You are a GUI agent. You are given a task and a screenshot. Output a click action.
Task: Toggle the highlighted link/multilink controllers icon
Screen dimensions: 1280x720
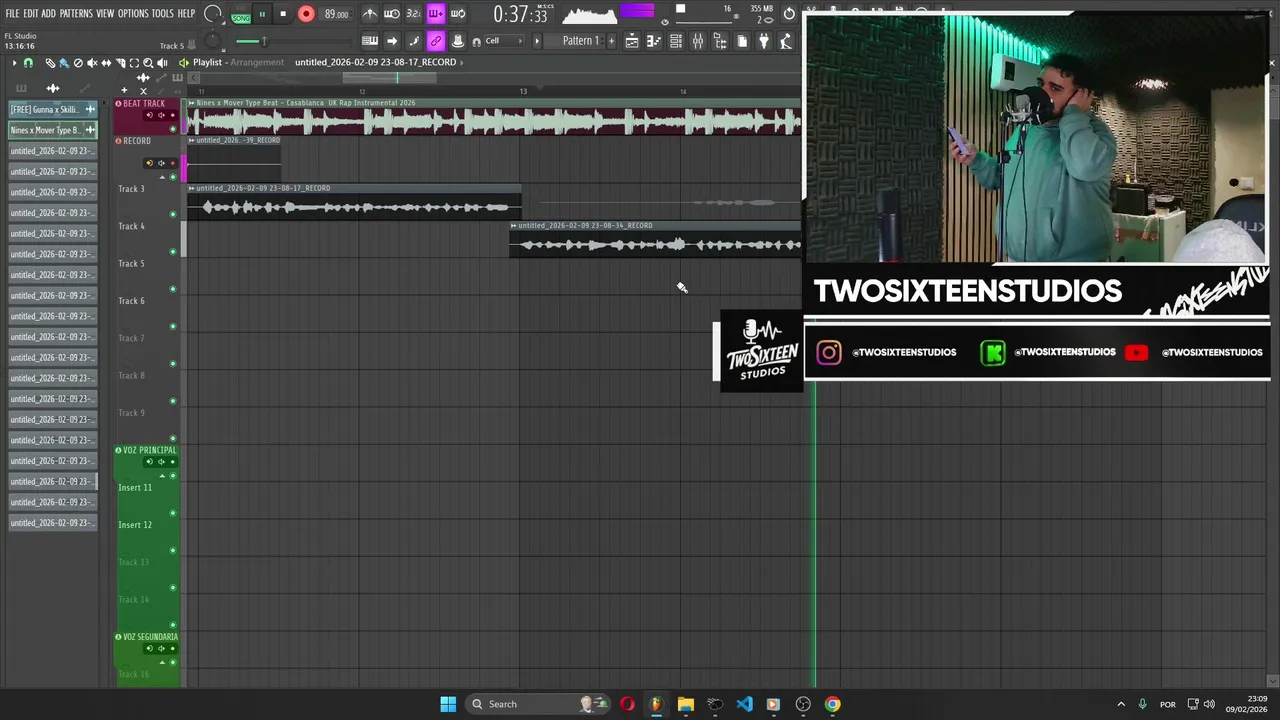[x=435, y=41]
